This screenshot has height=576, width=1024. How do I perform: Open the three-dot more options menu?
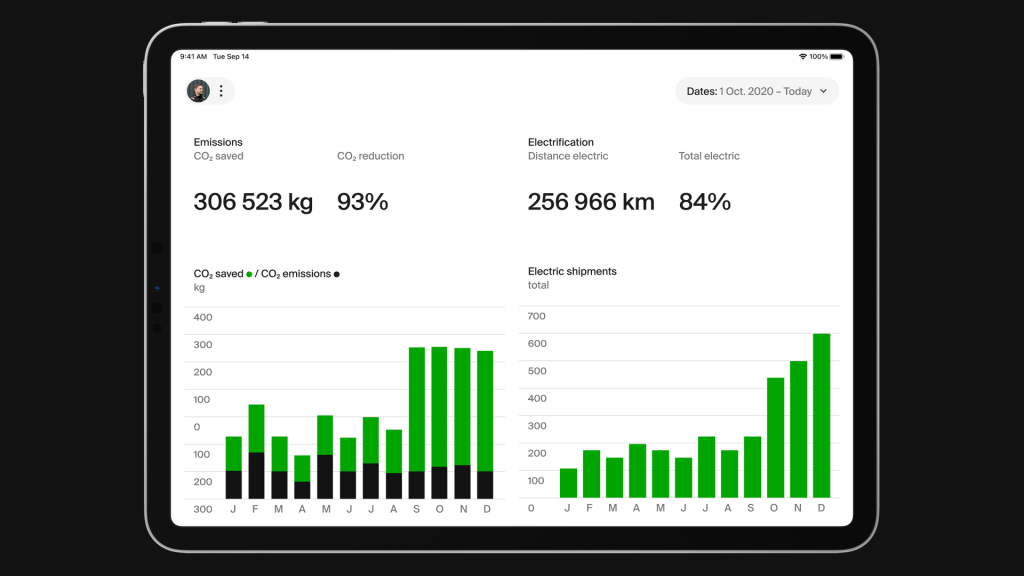coord(221,91)
